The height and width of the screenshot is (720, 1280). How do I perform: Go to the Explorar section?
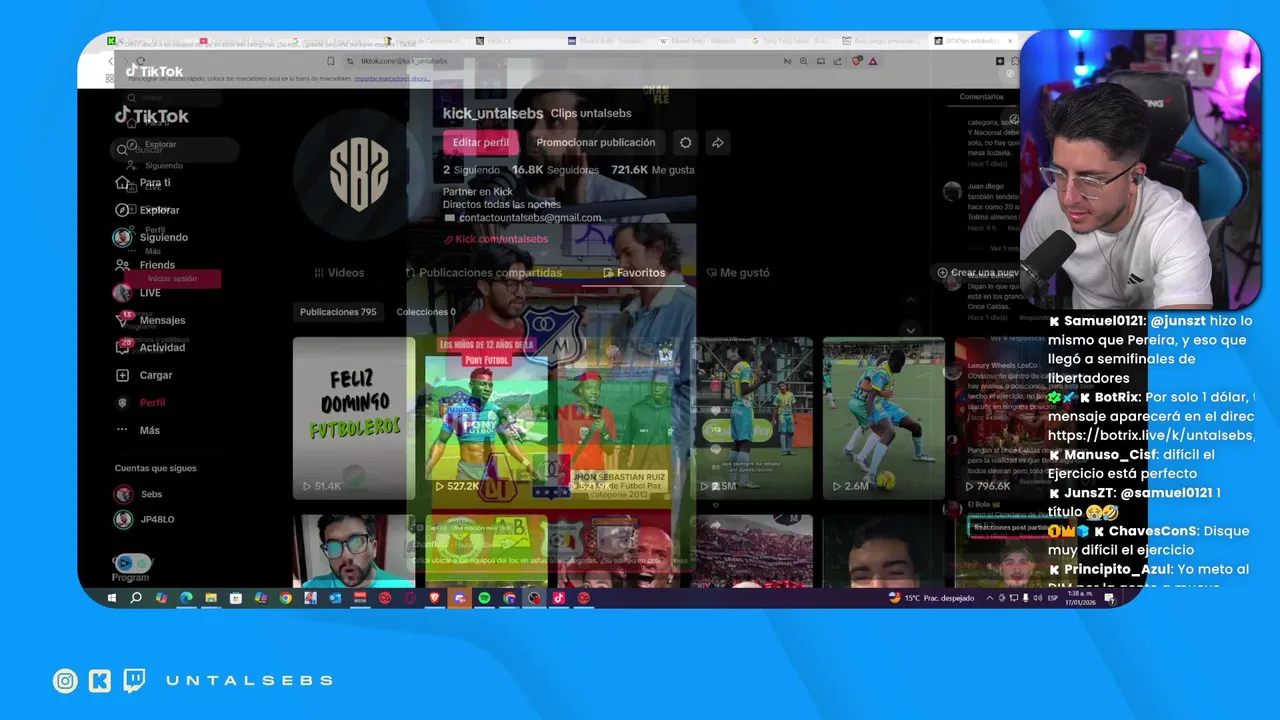click(x=148, y=210)
